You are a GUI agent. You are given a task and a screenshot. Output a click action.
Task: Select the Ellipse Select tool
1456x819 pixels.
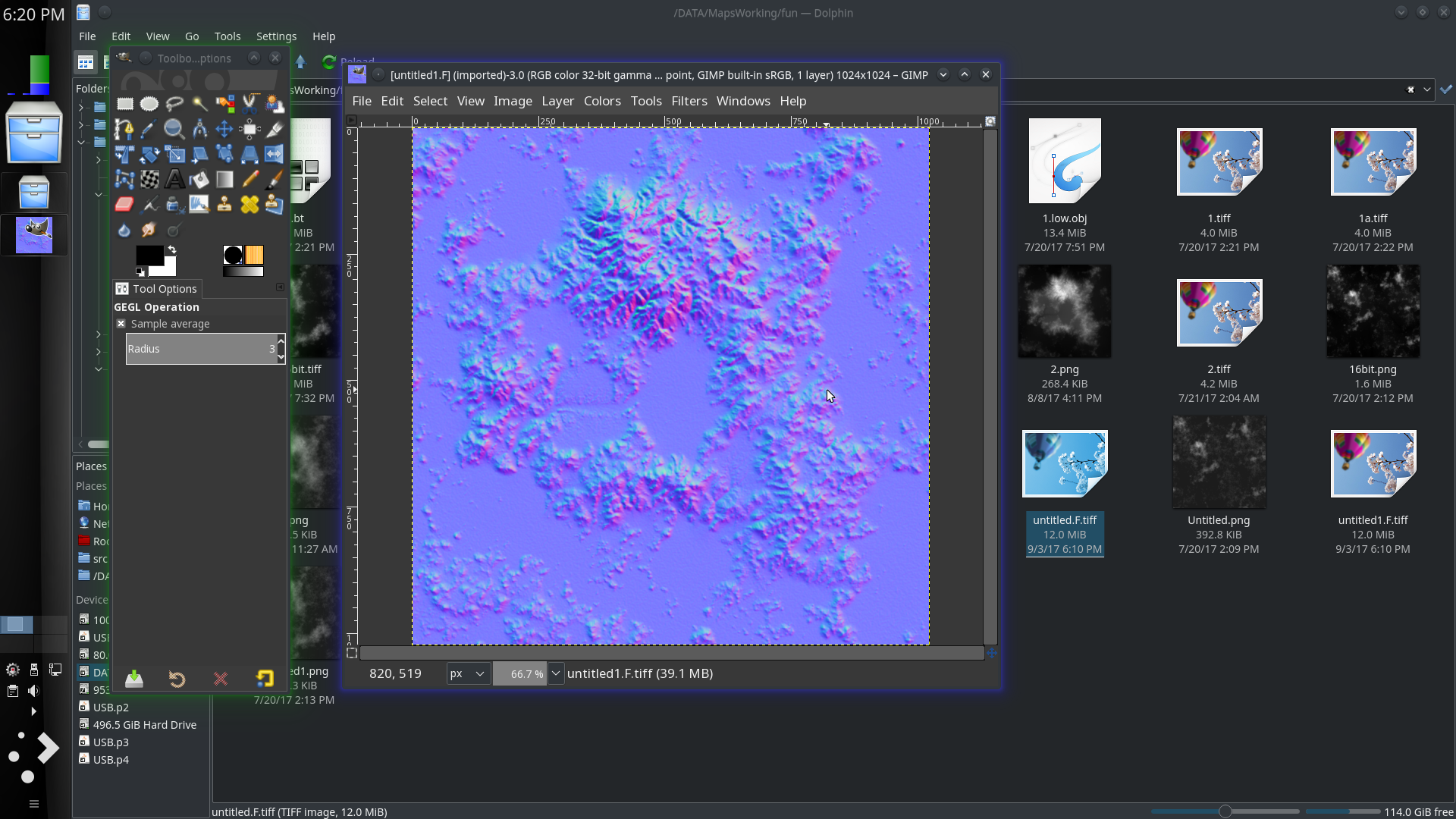pos(149,104)
